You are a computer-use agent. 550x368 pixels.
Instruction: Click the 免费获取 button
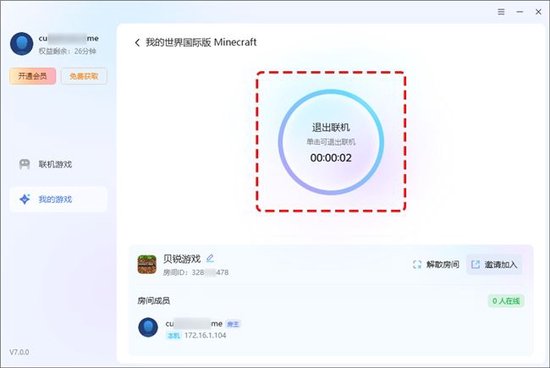pyautogui.click(x=84, y=76)
